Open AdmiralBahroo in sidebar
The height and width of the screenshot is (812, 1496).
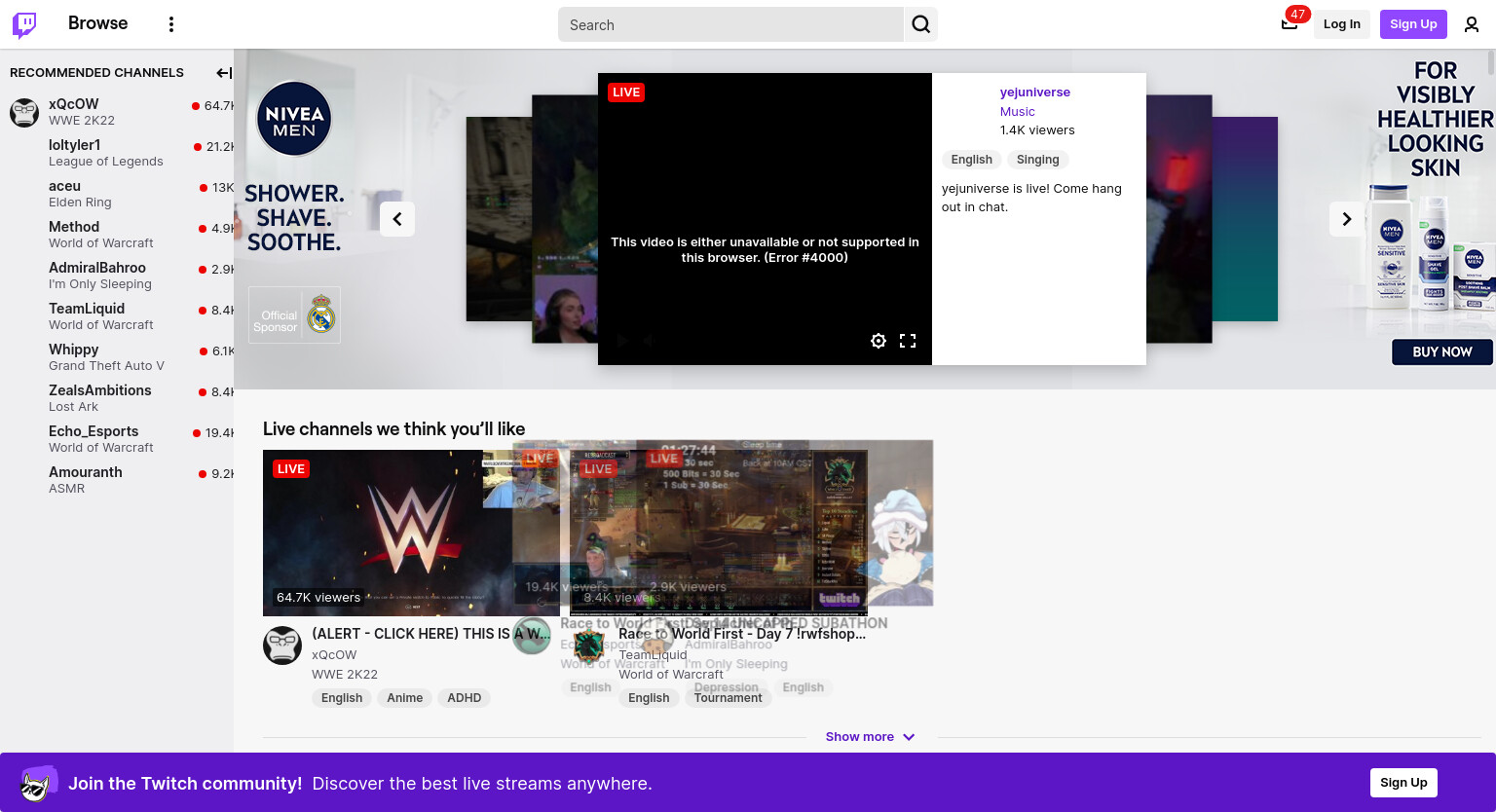pyautogui.click(x=117, y=276)
